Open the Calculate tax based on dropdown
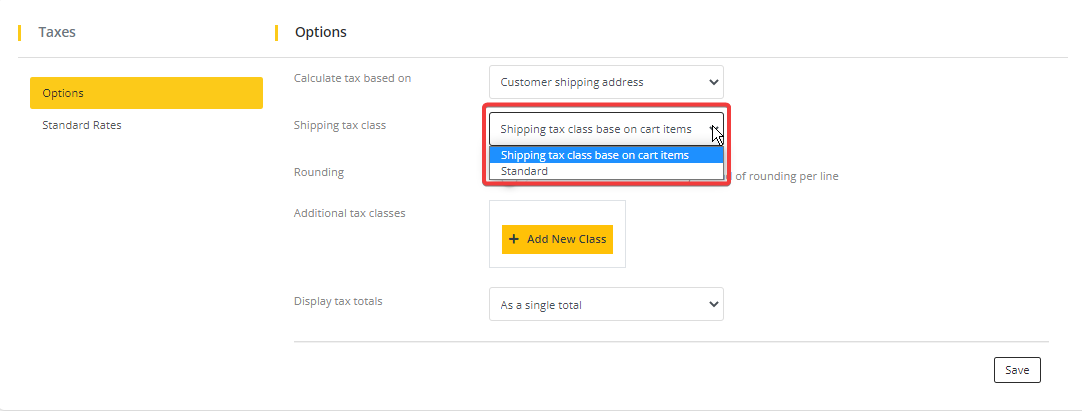Screen dimensions: 1082x411 605,82
